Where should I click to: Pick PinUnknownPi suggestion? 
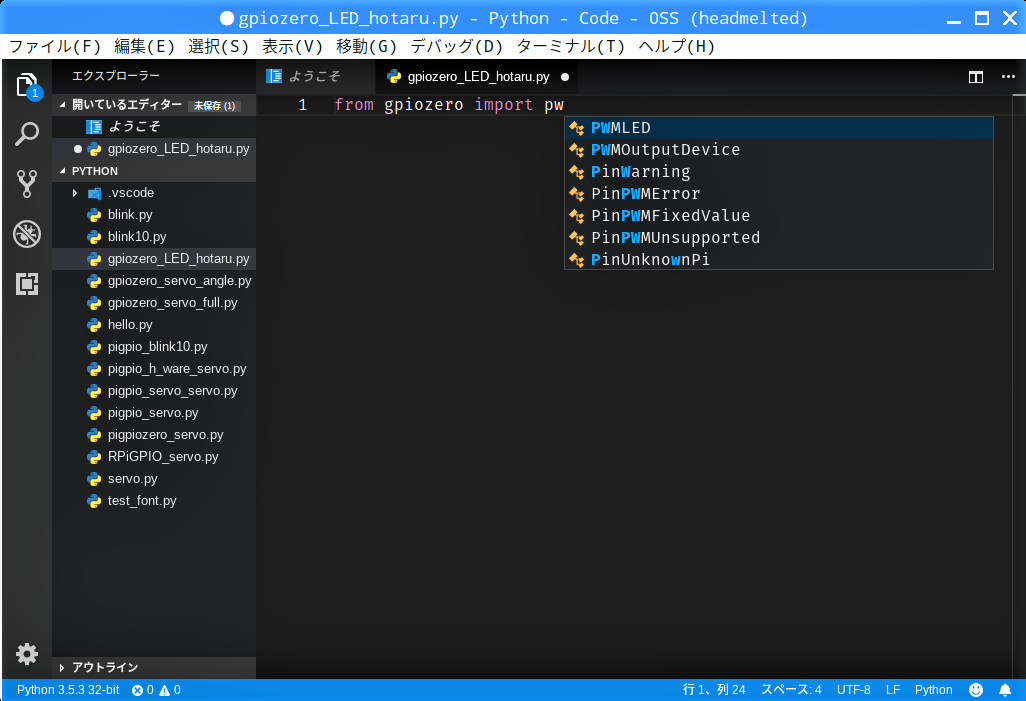(x=779, y=260)
